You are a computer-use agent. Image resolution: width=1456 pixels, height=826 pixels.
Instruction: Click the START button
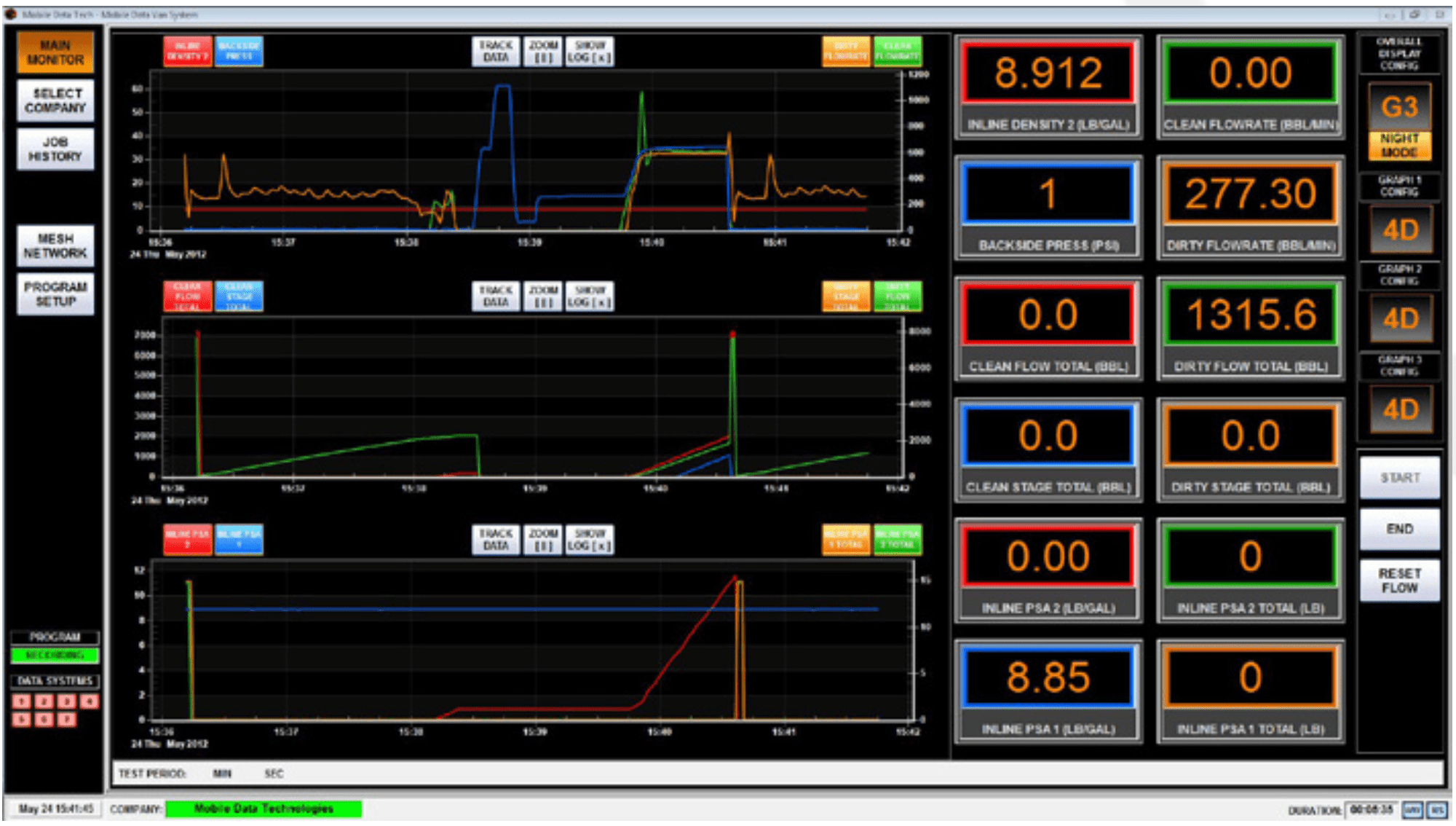point(1399,478)
